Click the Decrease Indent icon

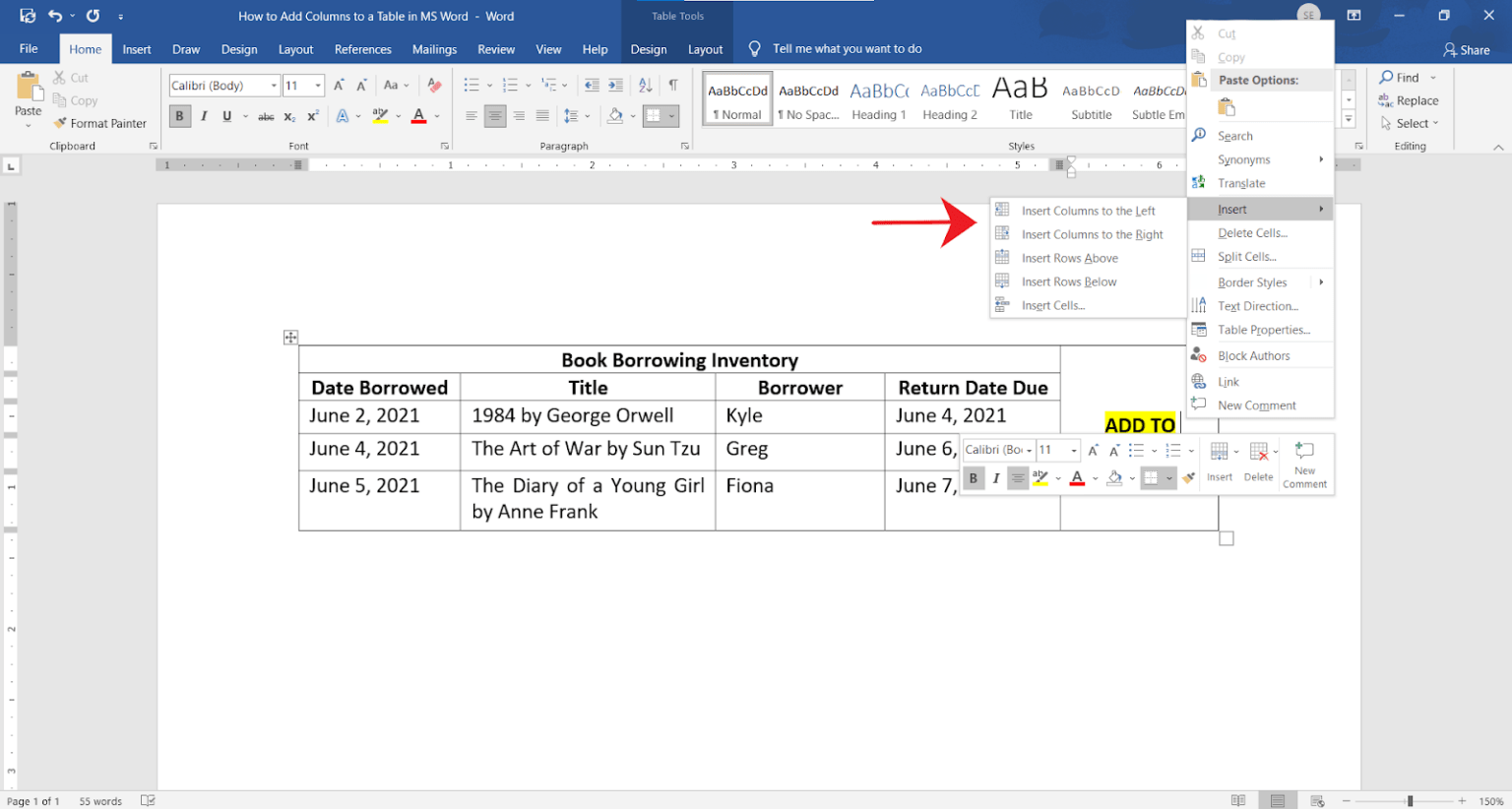pyautogui.click(x=592, y=86)
